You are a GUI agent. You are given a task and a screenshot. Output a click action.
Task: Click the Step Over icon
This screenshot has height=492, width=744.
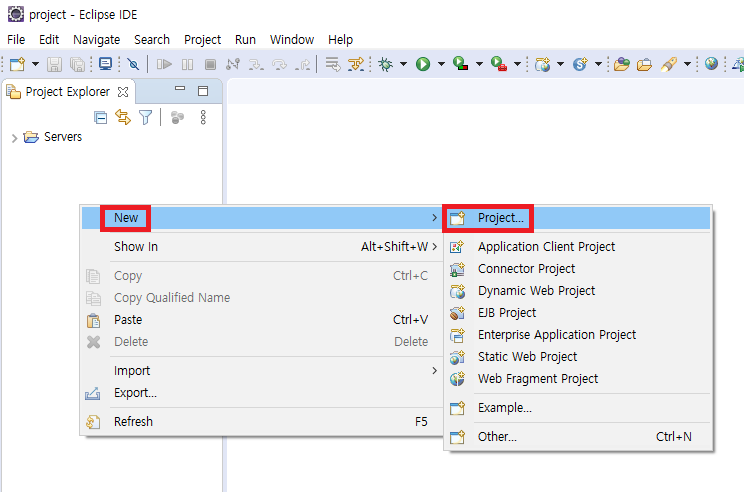pyautogui.click(x=279, y=64)
